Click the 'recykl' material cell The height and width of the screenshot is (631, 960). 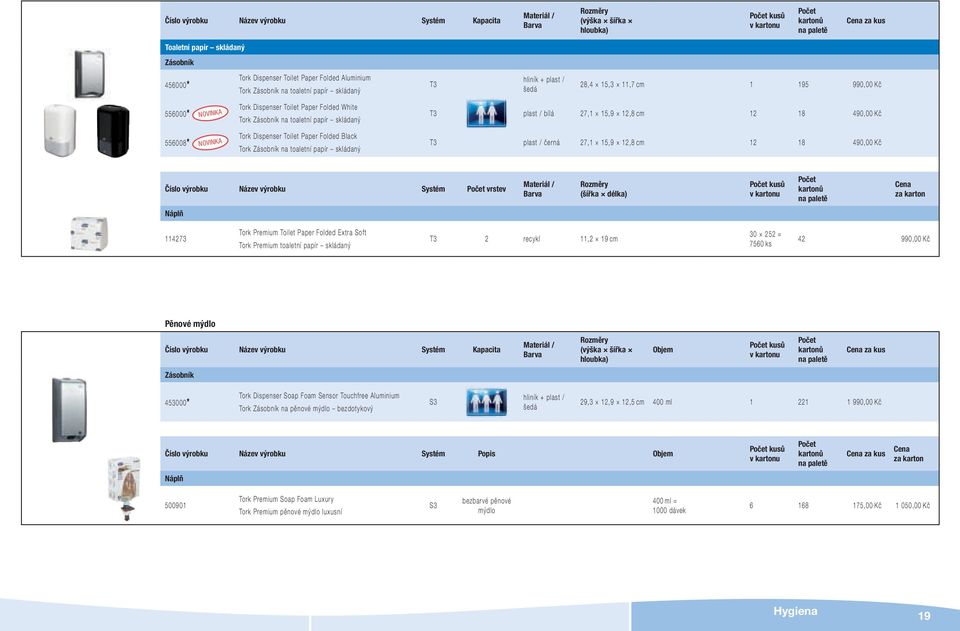click(531, 239)
